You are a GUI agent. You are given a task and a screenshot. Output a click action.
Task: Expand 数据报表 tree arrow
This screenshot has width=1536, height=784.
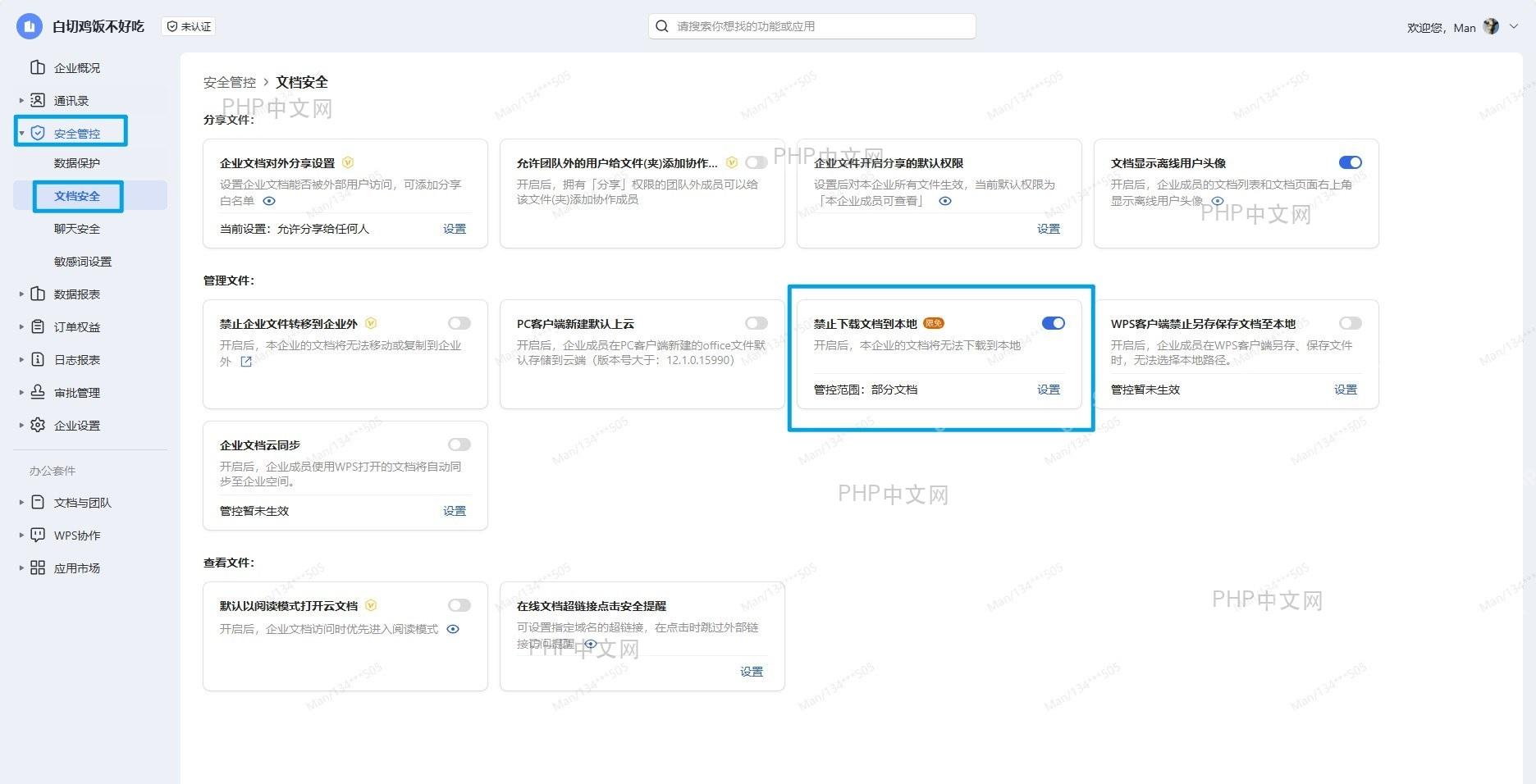pos(21,294)
